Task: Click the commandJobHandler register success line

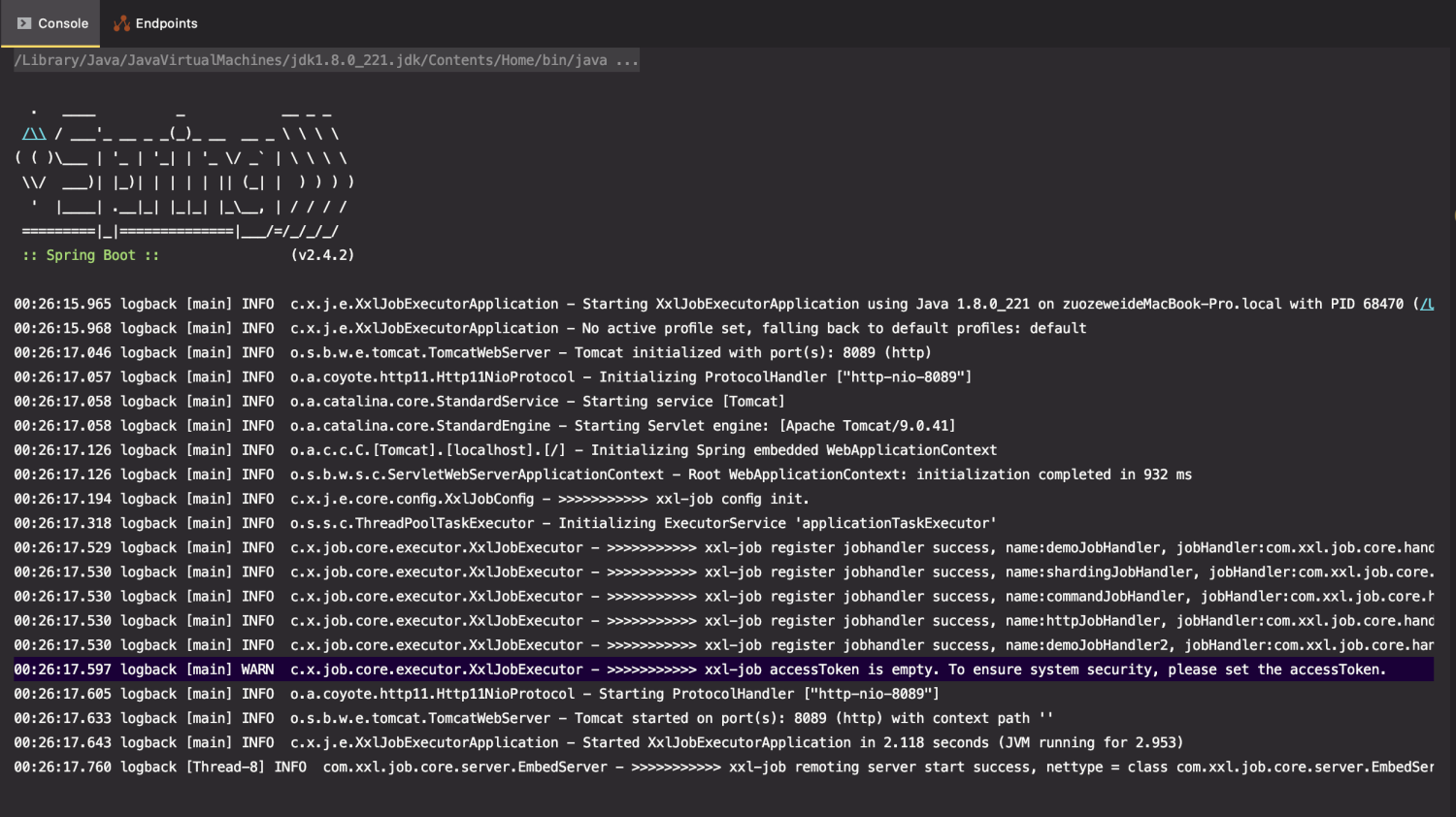Action: [x=724, y=596]
